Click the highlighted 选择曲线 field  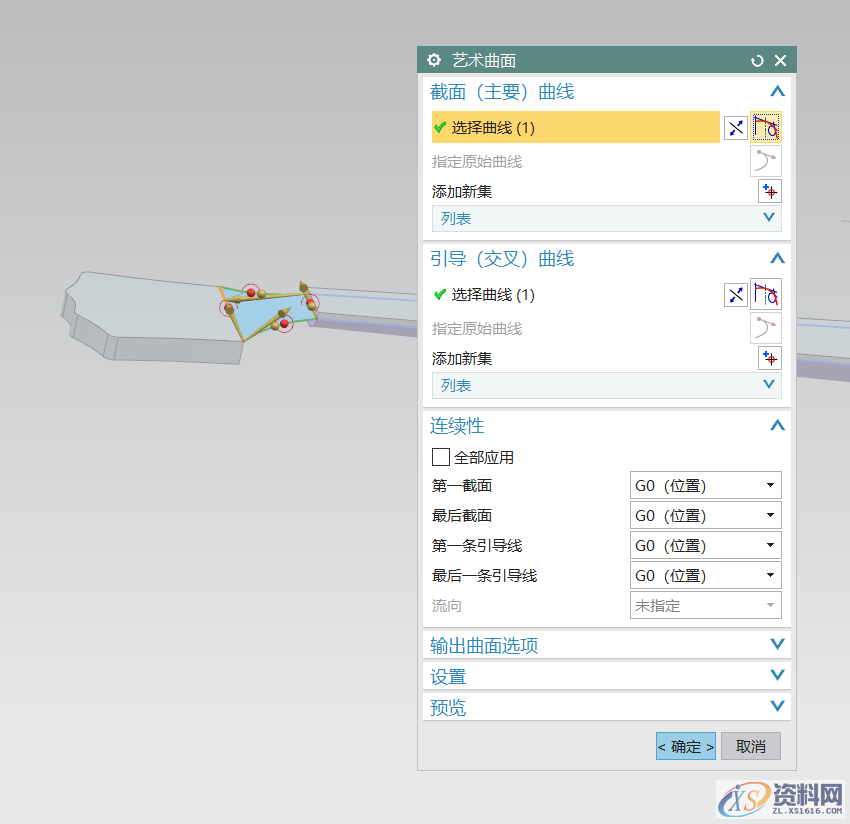[575, 127]
